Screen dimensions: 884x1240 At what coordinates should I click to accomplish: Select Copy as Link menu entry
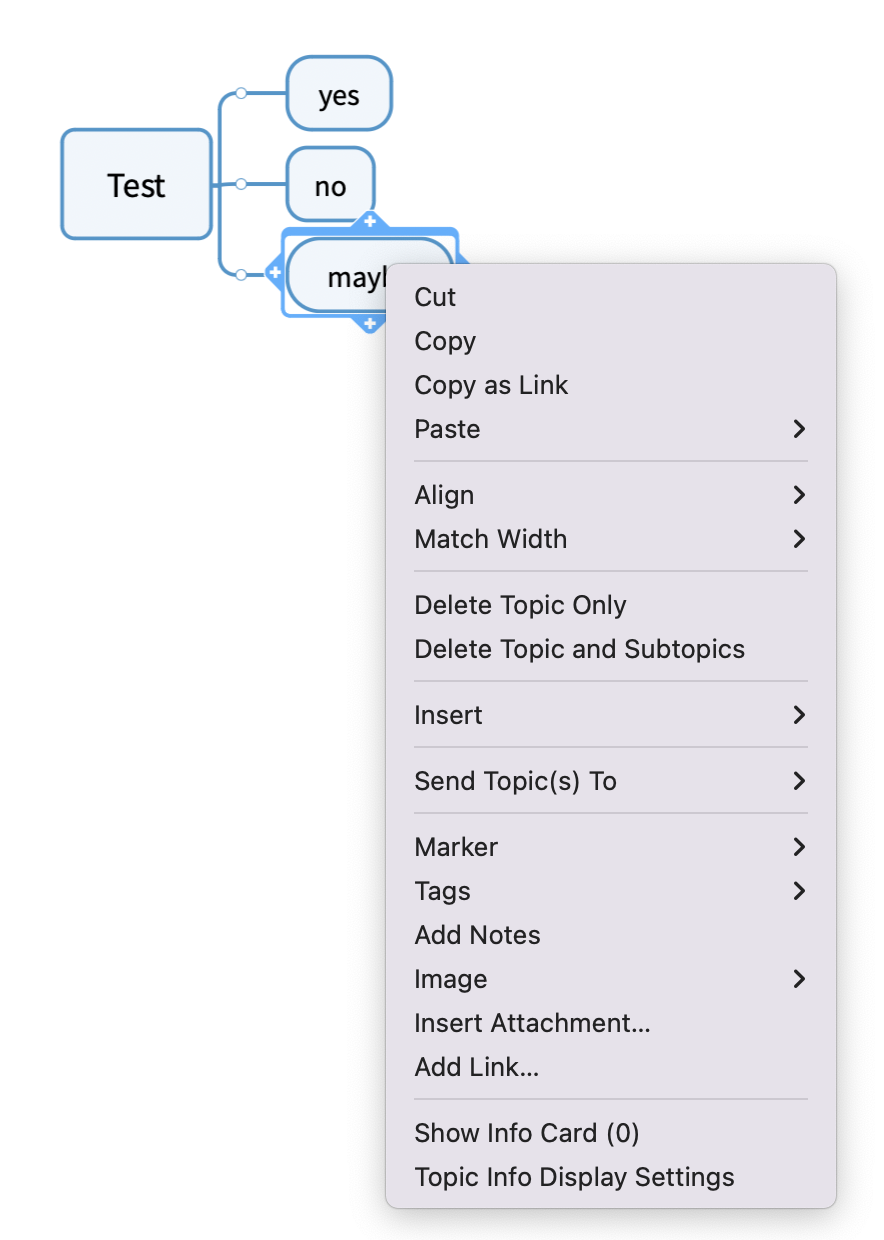pos(491,385)
